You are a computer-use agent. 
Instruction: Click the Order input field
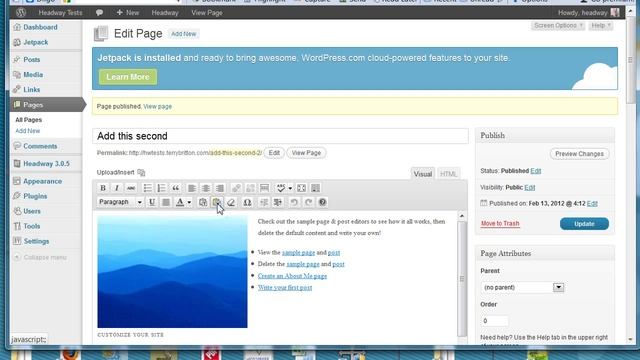(494, 321)
